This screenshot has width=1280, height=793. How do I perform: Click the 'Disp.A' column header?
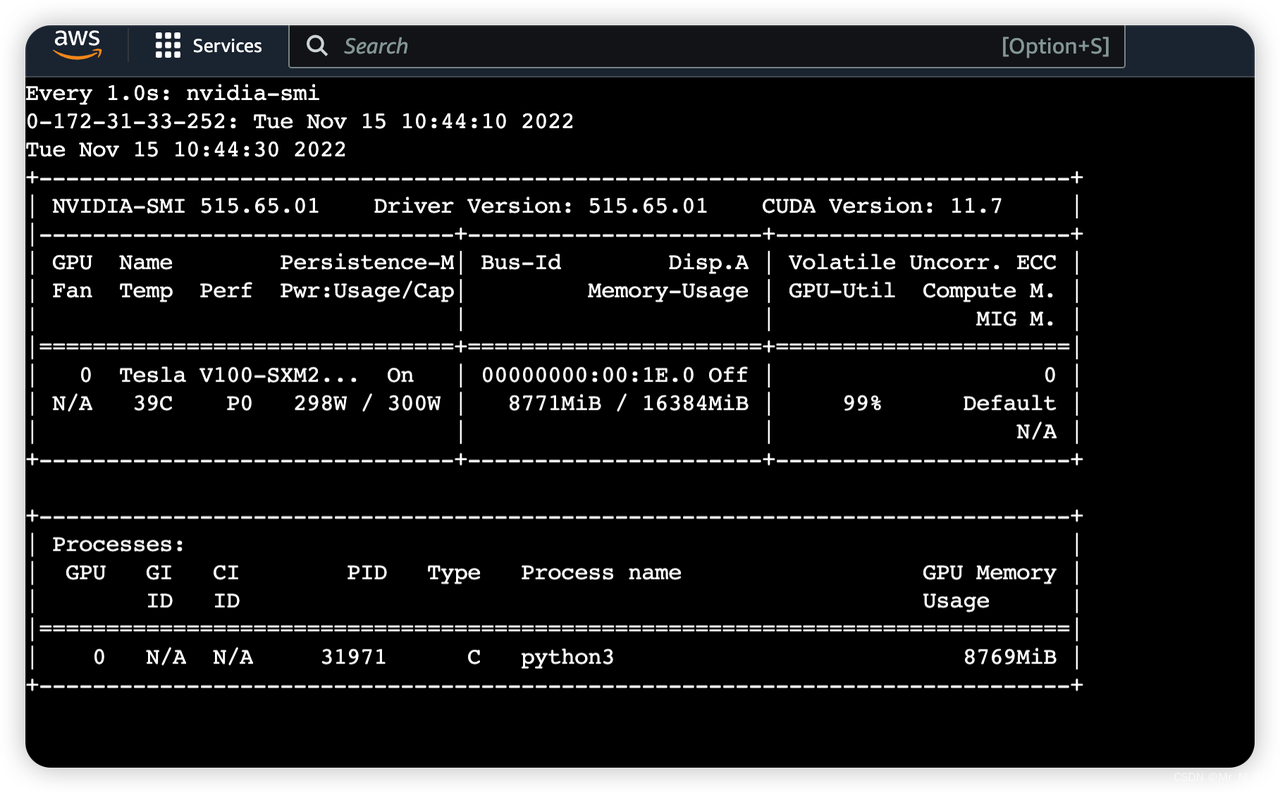click(x=708, y=262)
